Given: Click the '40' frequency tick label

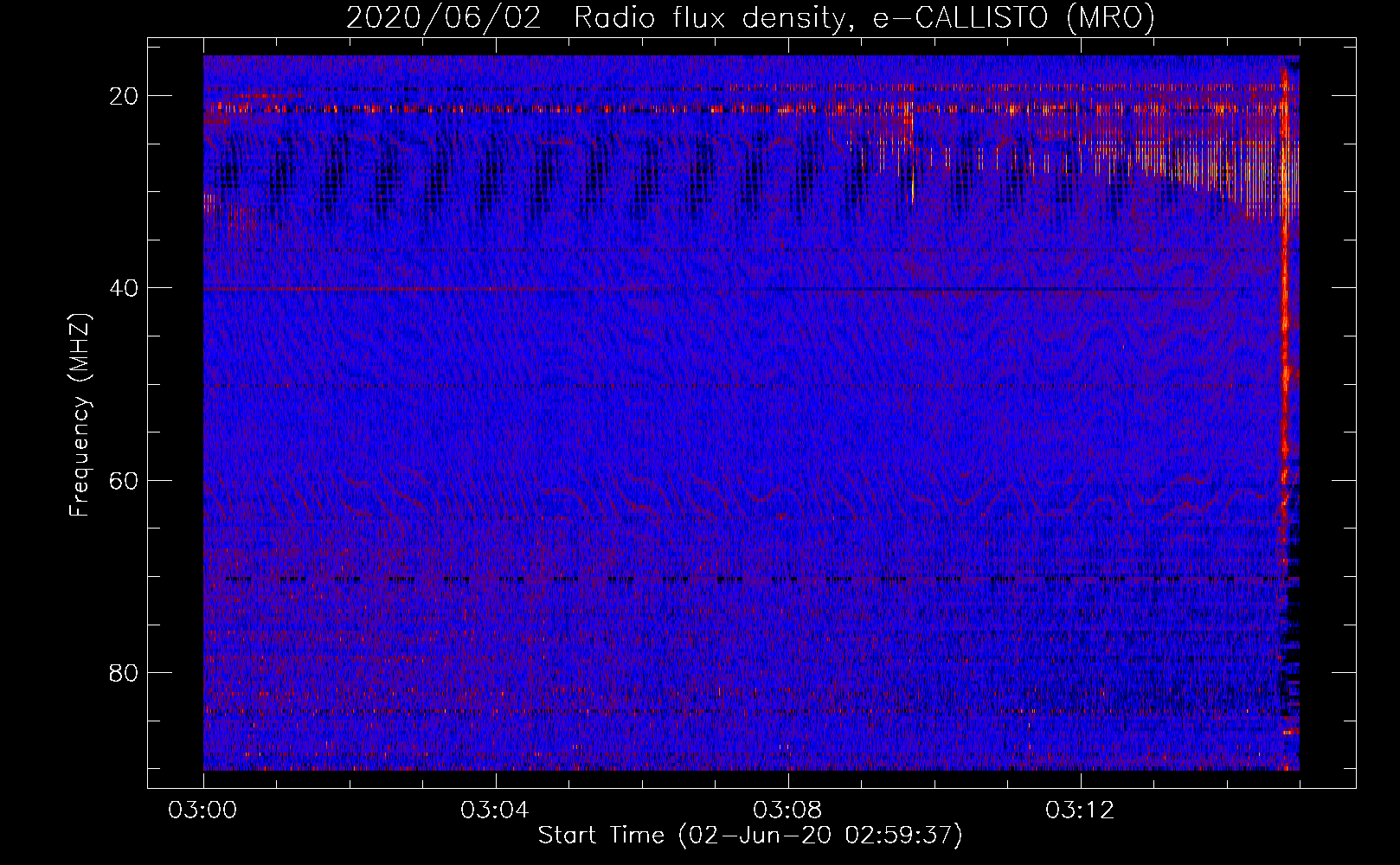Looking at the screenshot, I should (x=125, y=288).
